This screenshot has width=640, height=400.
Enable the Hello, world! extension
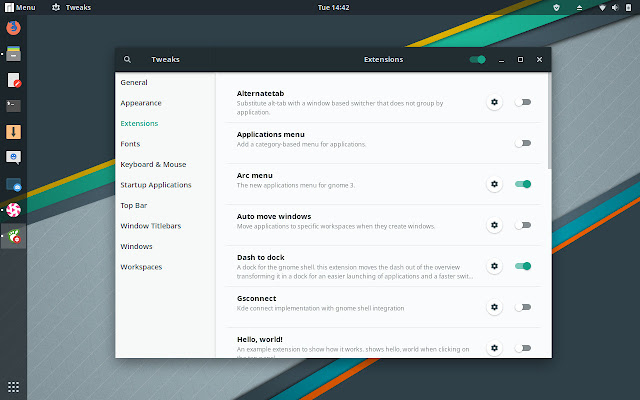coord(523,348)
